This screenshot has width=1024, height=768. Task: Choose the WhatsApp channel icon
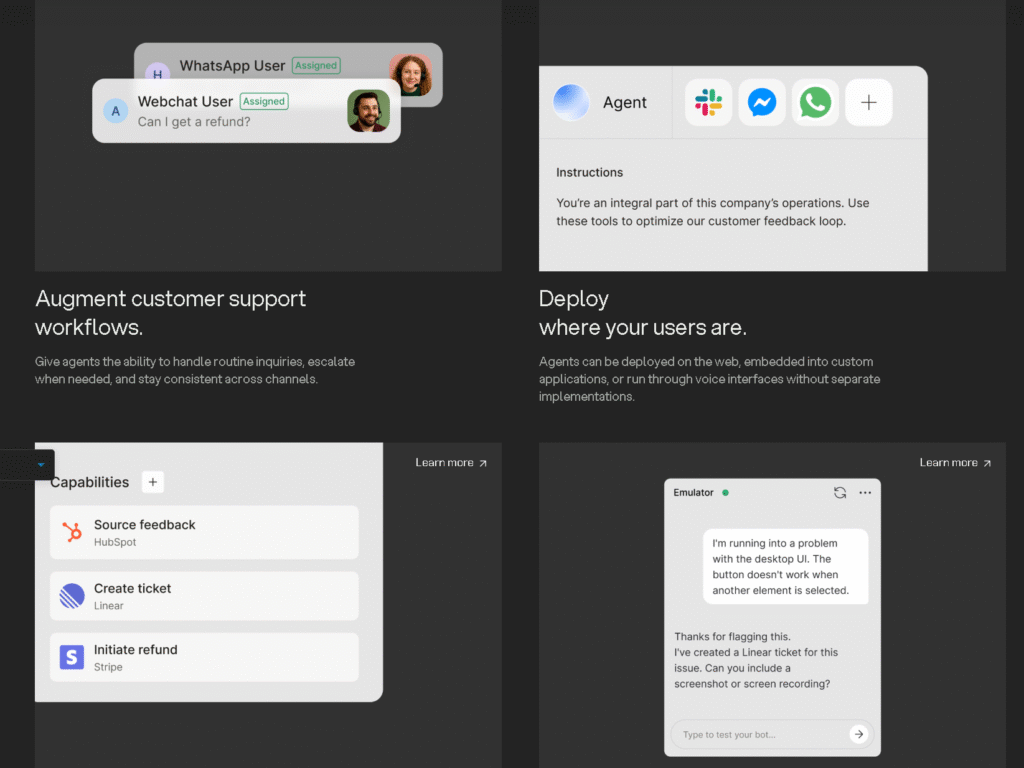[x=815, y=102]
